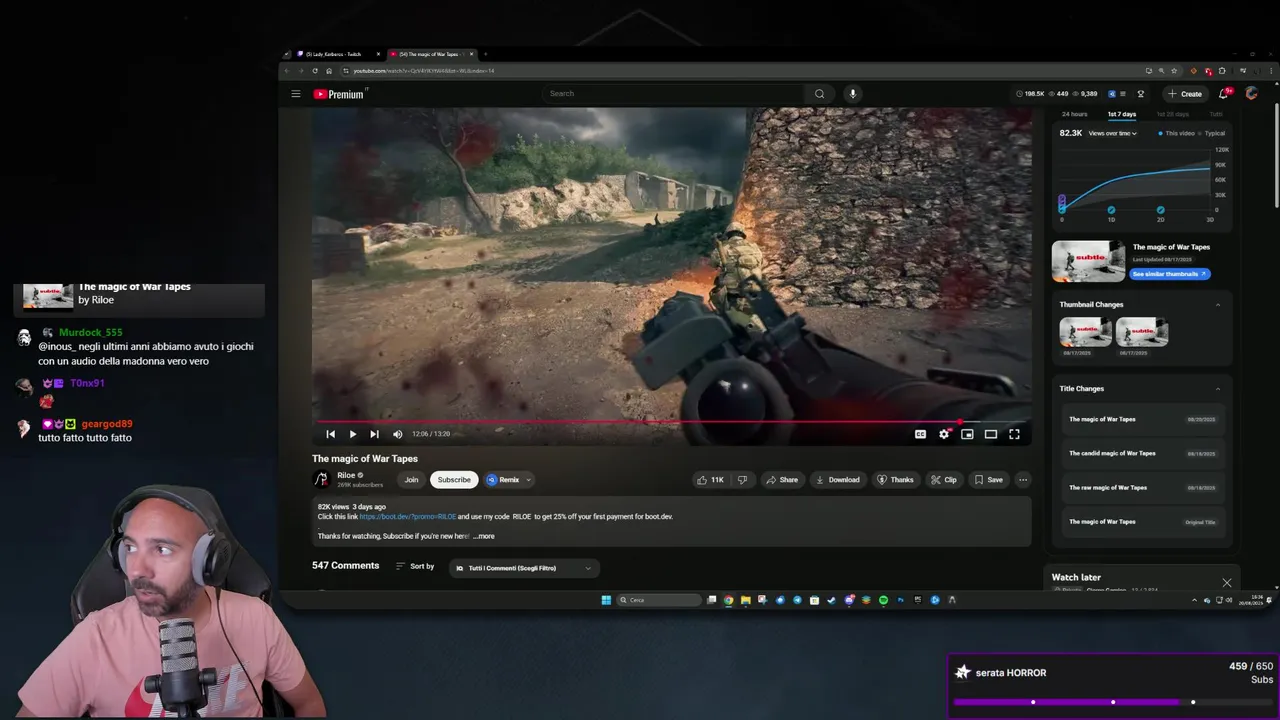Join the Riloe channel membership

pos(411,480)
